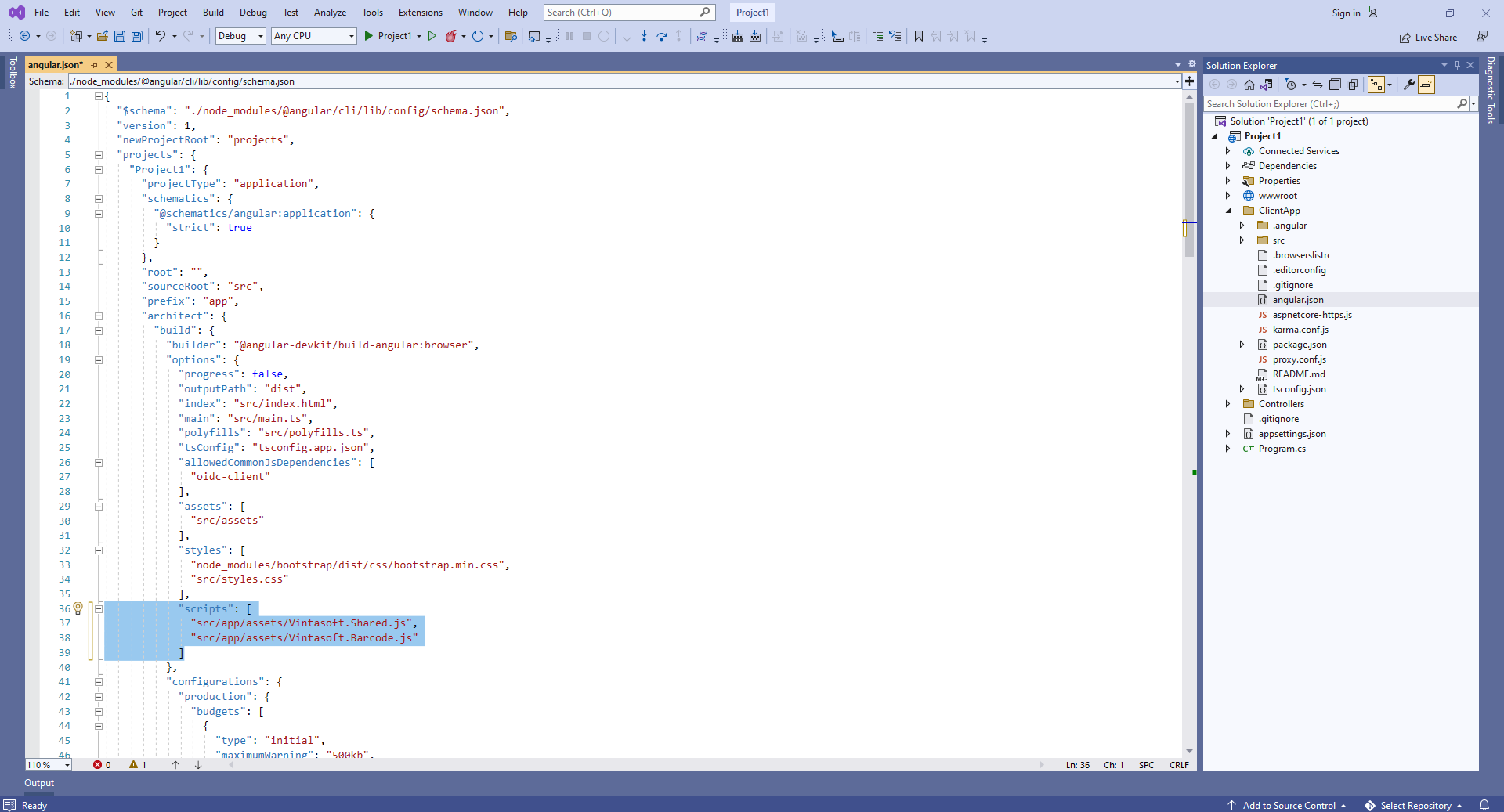Click the bookmark toolbar icon

point(919,36)
